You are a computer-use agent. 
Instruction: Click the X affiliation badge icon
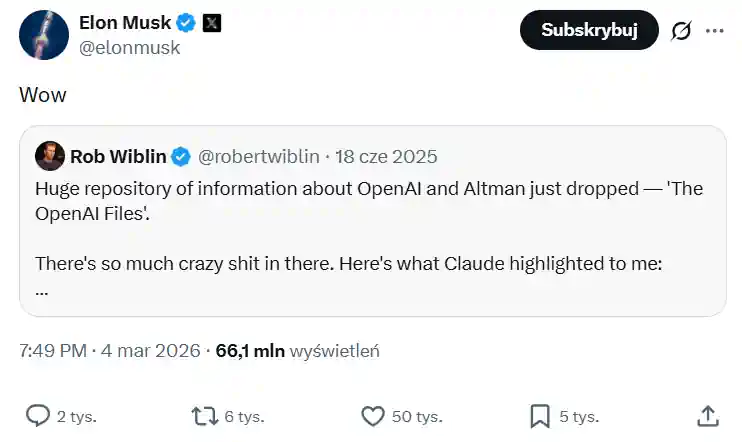(x=212, y=23)
